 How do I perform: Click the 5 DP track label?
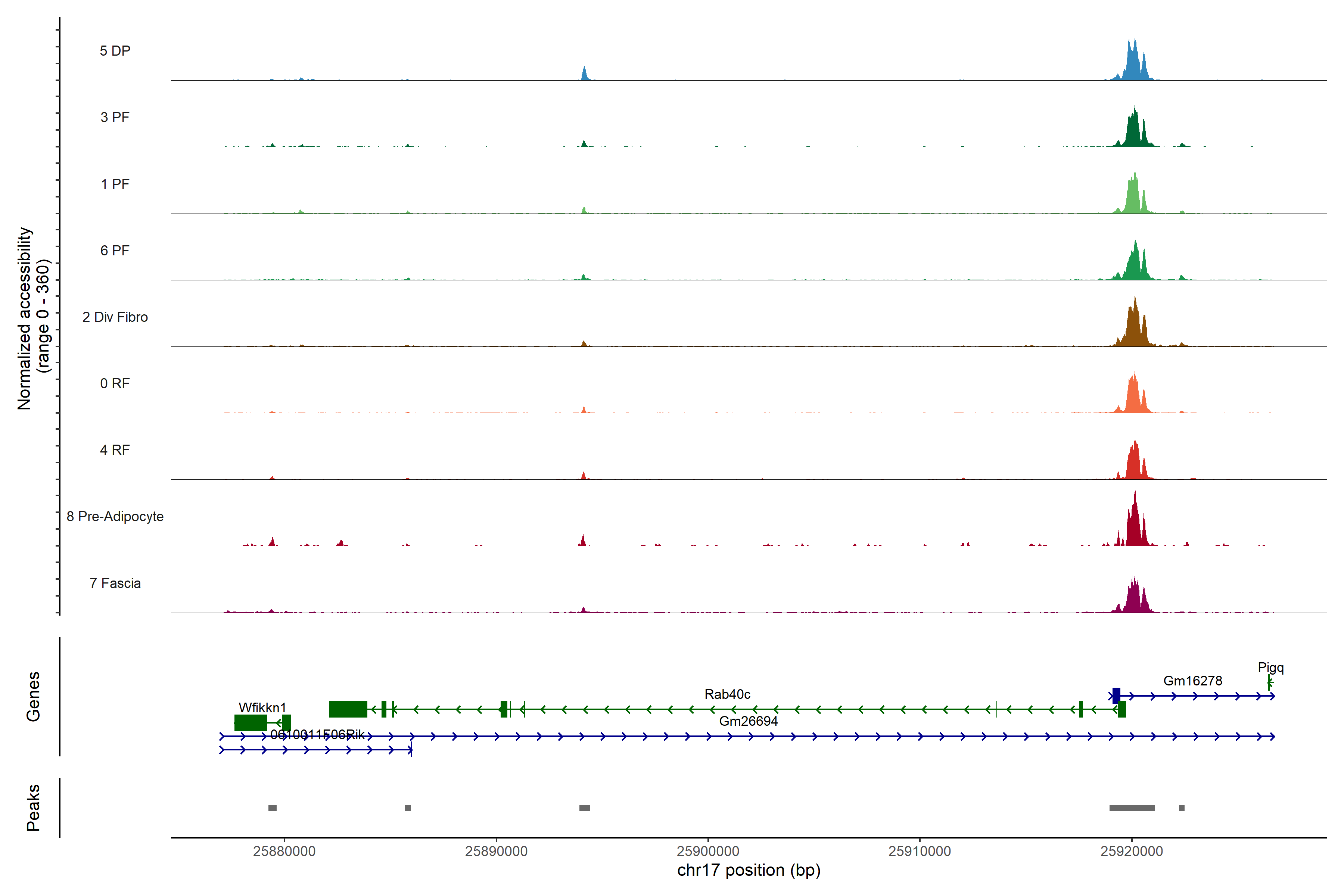pos(115,51)
